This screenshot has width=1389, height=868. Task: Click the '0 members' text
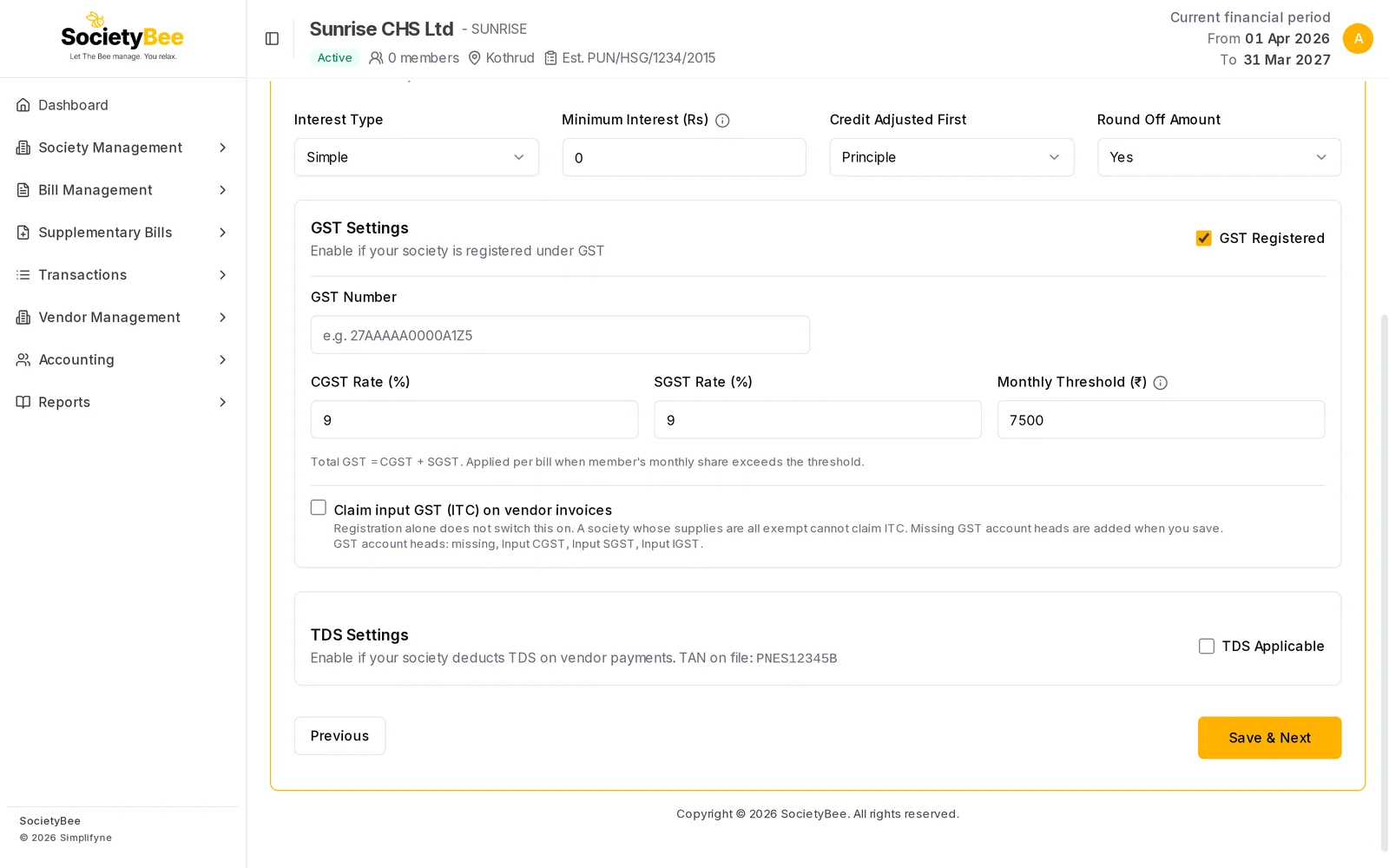(424, 58)
